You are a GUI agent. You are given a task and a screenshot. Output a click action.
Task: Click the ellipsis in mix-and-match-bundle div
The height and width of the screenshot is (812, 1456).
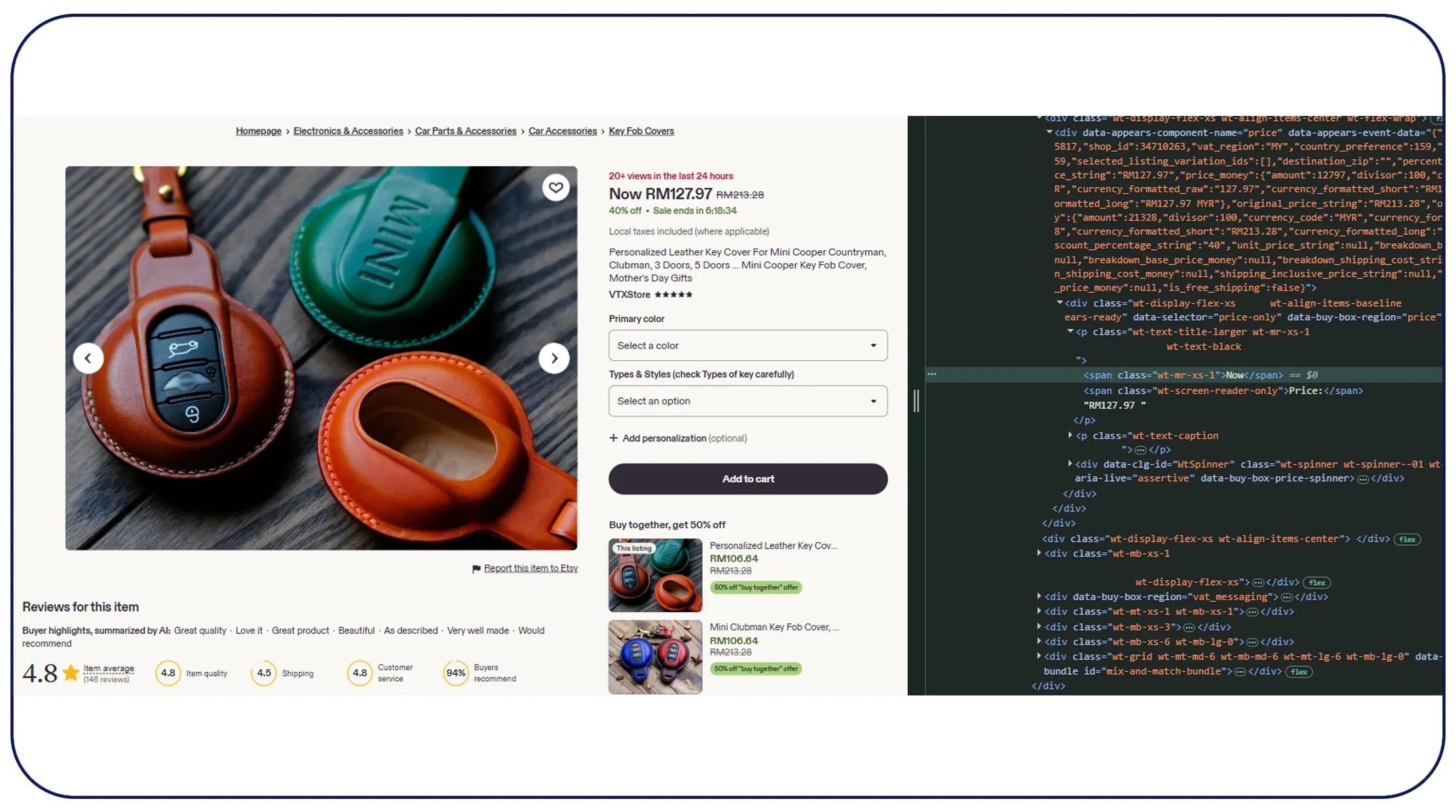tap(1240, 672)
